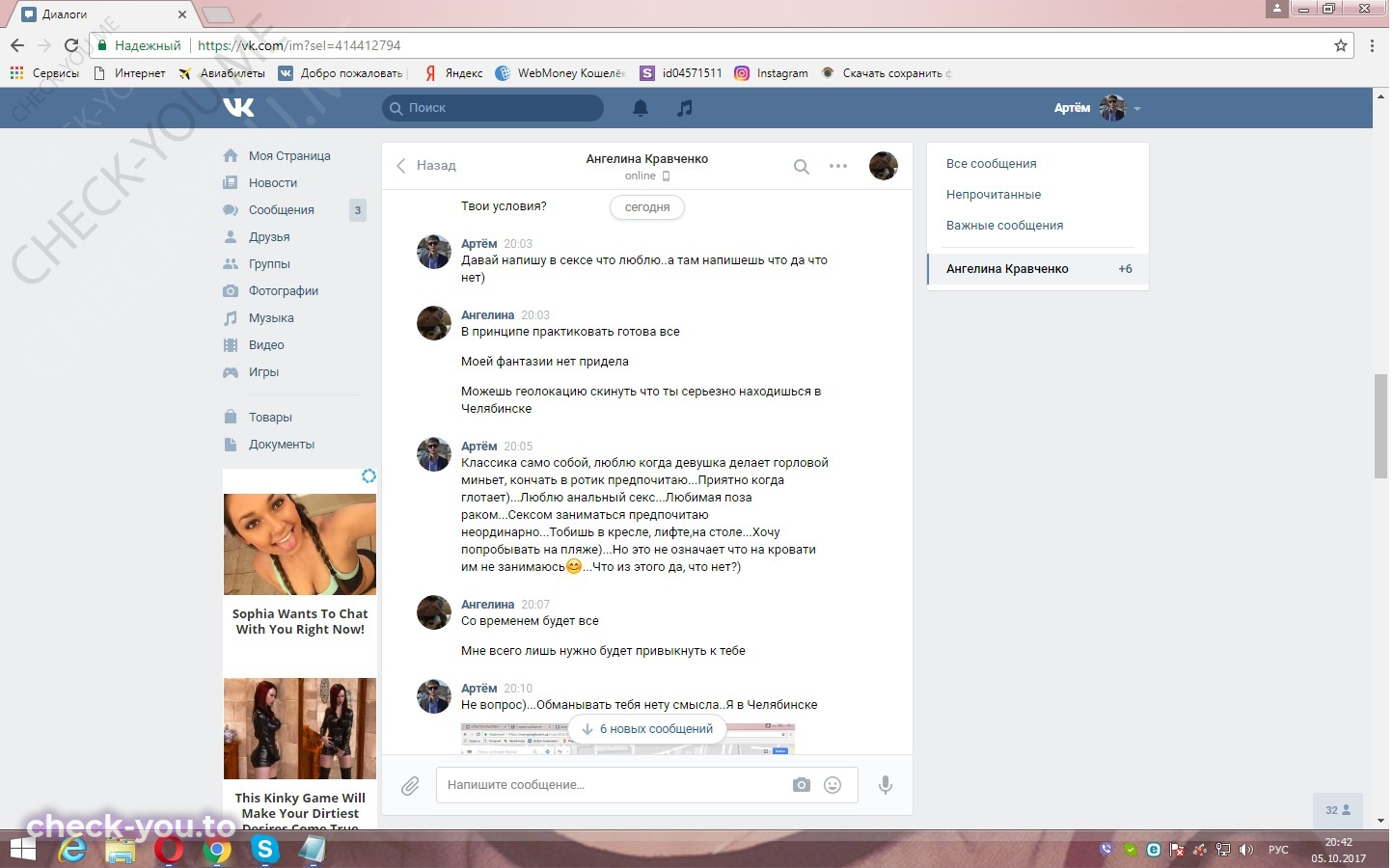Screen dimensions: 1393x868
Task: Jump to the 6 новых сообщений
Action: pyautogui.click(x=646, y=729)
